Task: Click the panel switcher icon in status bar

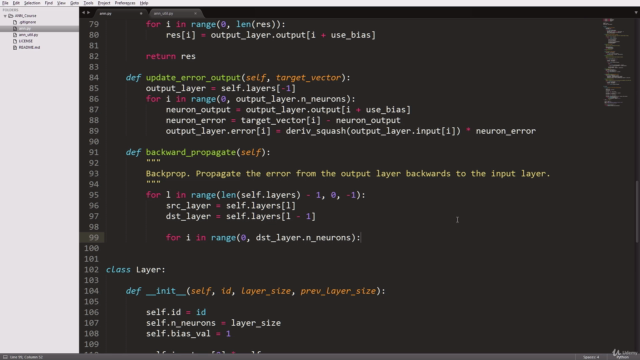Action: (x=5, y=357)
